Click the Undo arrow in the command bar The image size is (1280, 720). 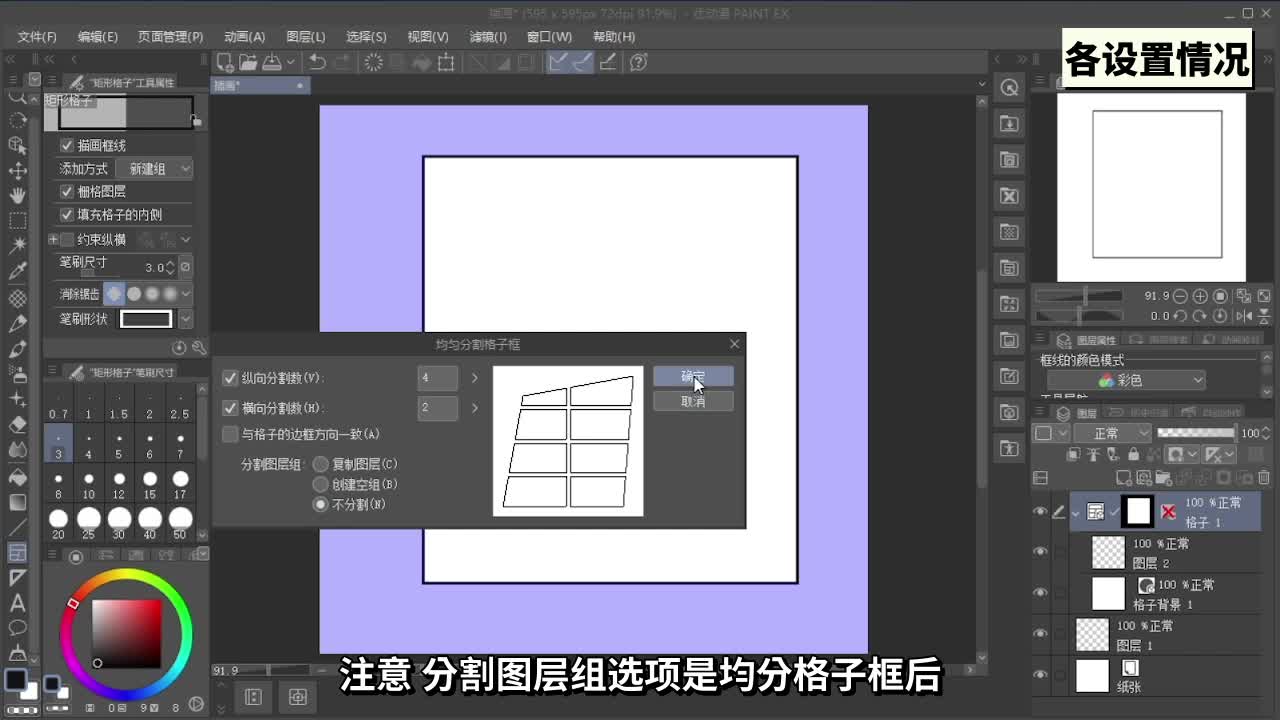coord(317,62)
